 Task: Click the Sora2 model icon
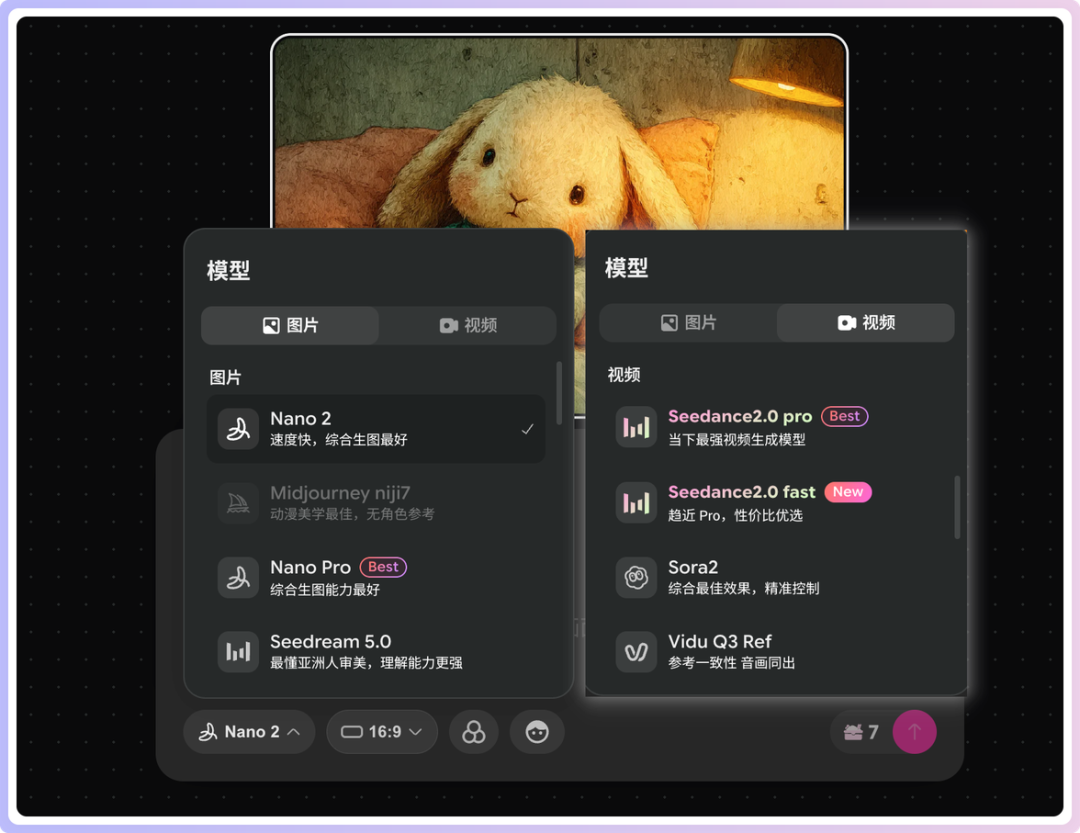[x=636, y=577]
